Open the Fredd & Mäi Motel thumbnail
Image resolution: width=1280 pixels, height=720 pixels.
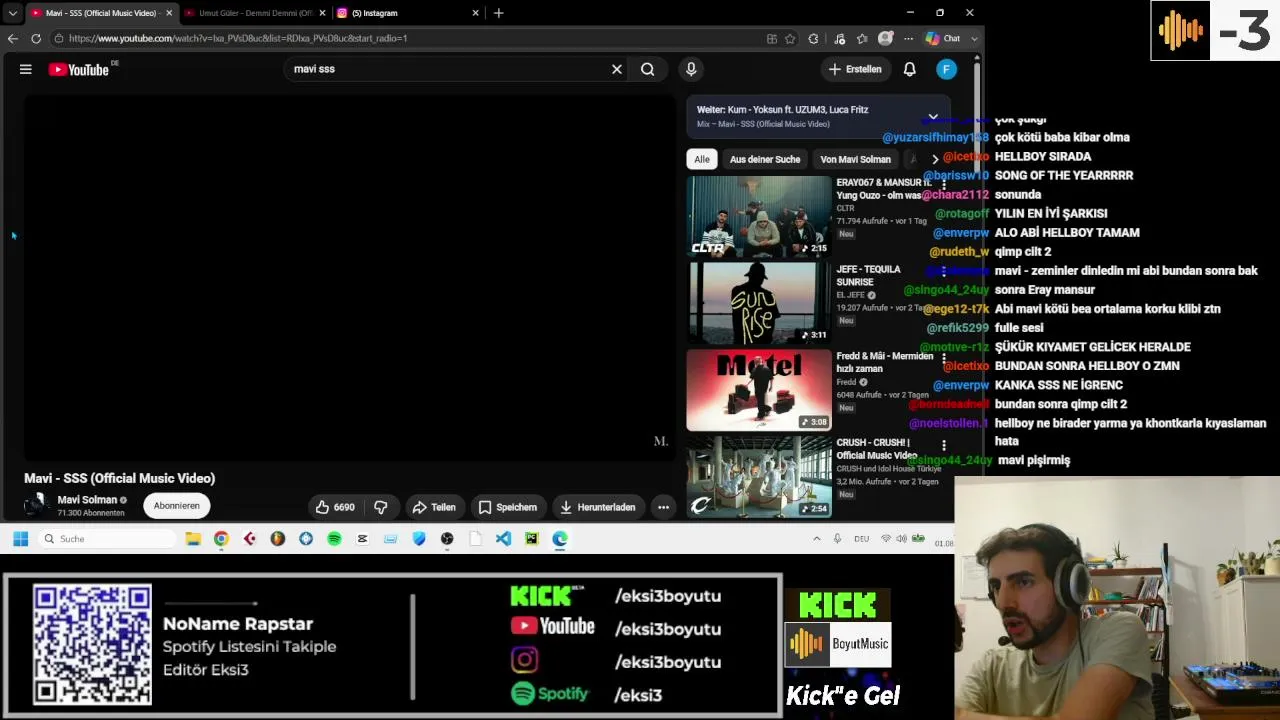coord(759,390)
